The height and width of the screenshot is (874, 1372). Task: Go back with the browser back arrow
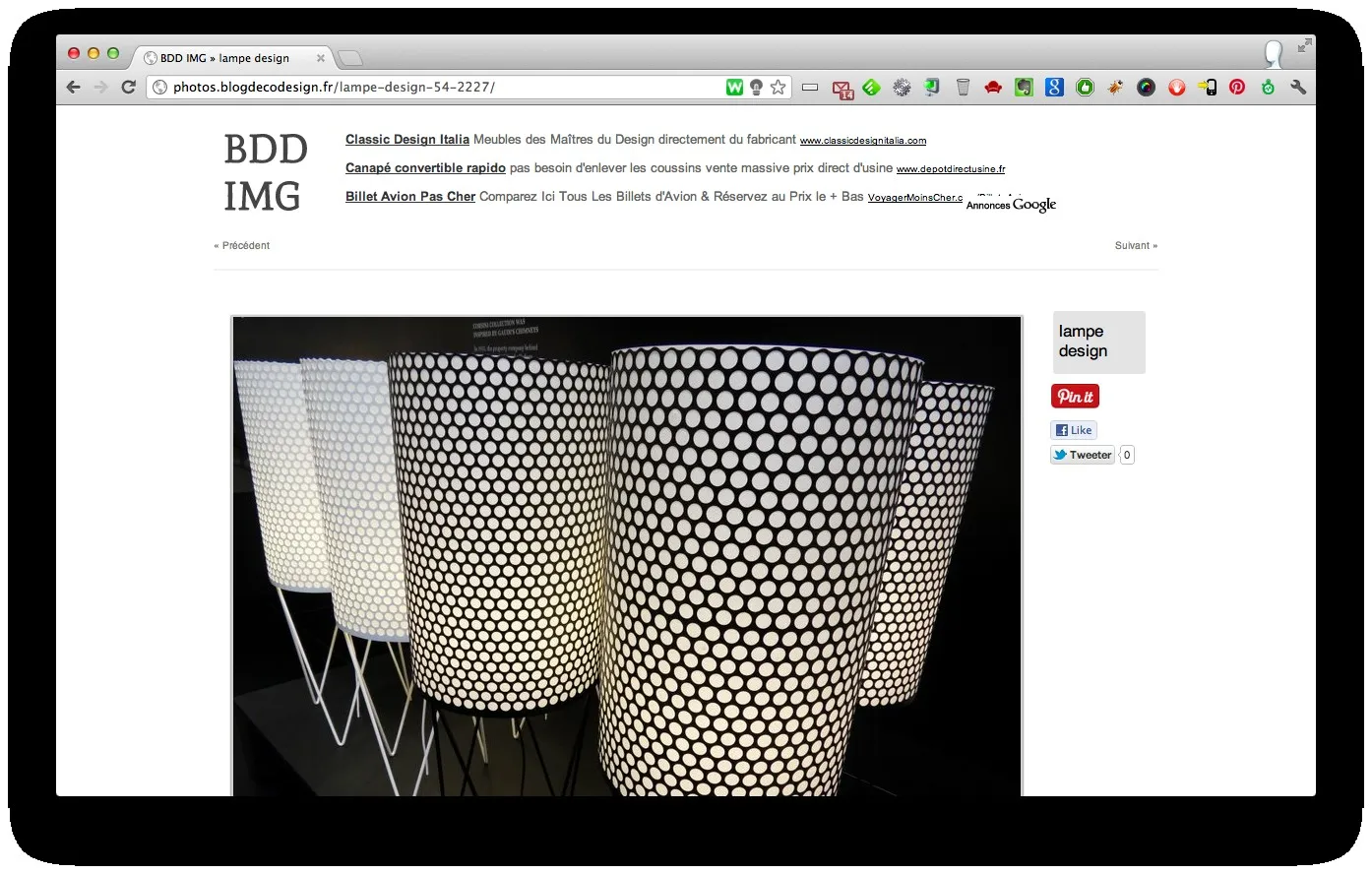click(73, 88)
